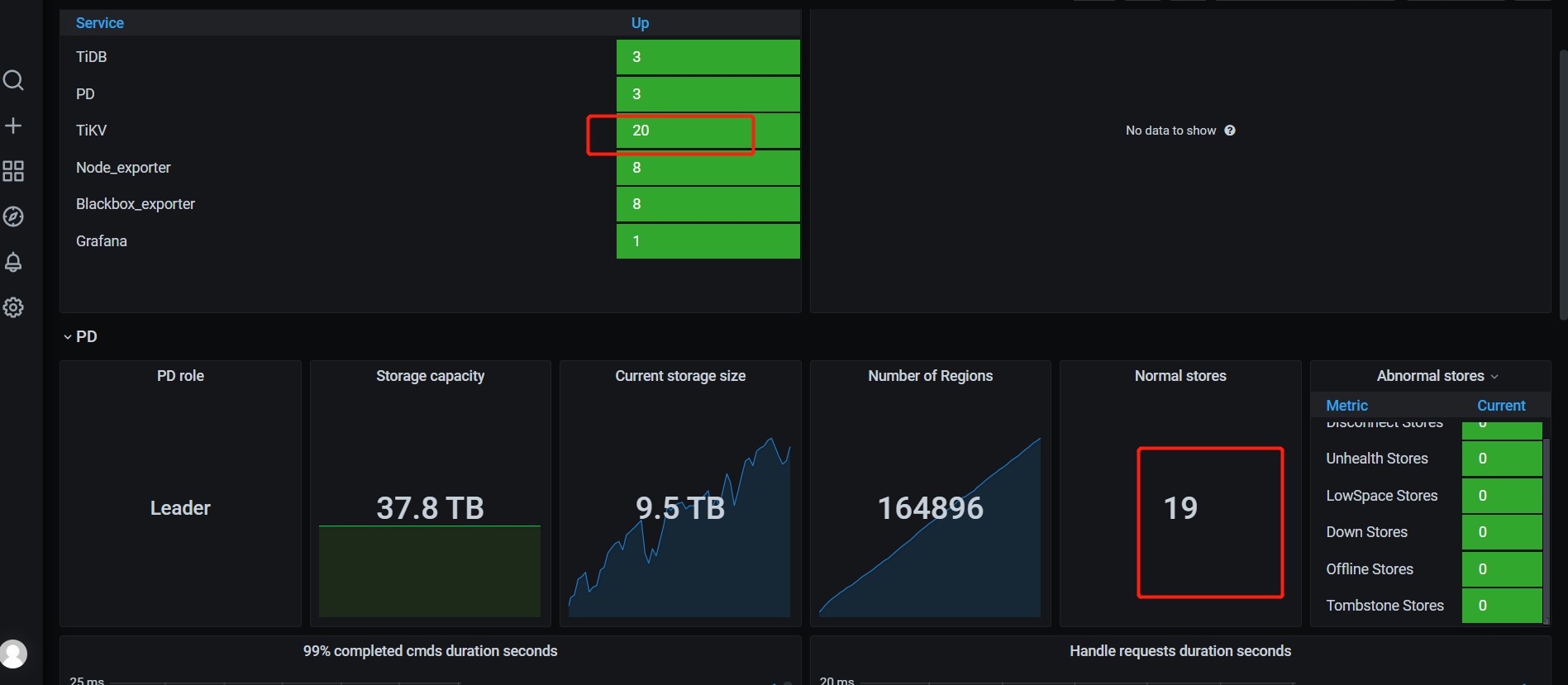This screenshot has height=685, width=1568.
Task: Open the Alerting bell icon
Action: coord(13,262)
